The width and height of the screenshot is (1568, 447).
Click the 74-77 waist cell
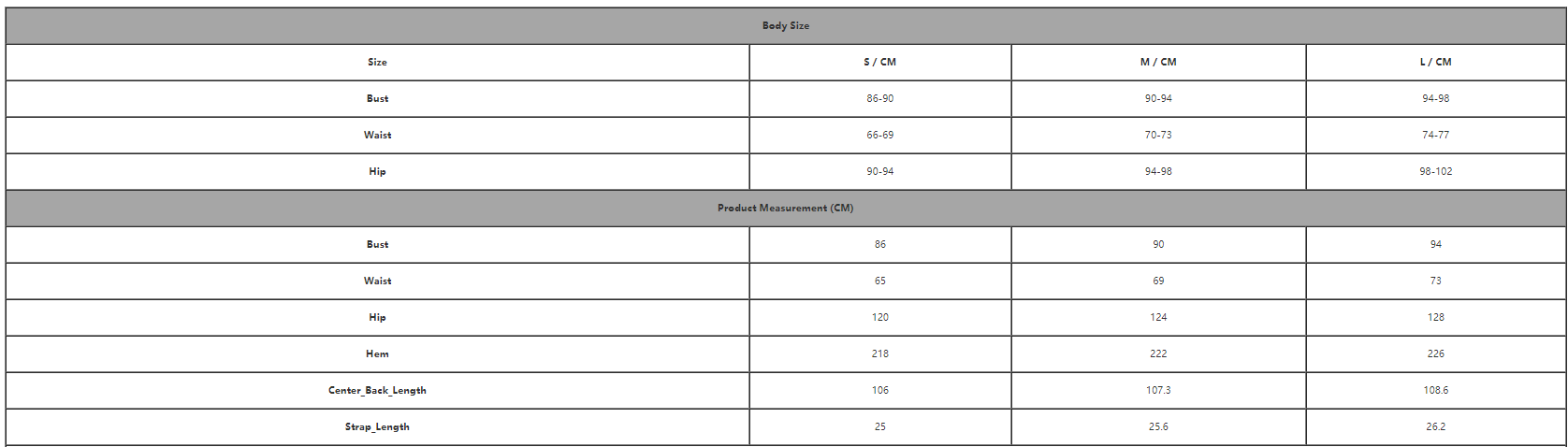coord(1436,135)
